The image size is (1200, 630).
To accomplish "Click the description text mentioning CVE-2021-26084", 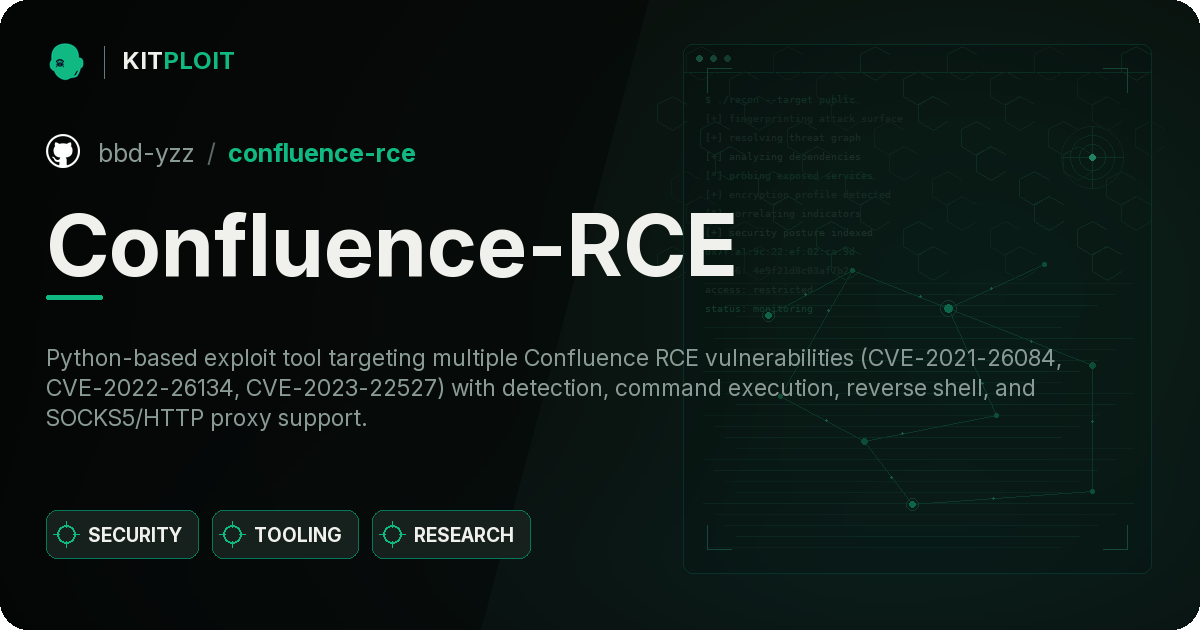I will pos(553,388).
